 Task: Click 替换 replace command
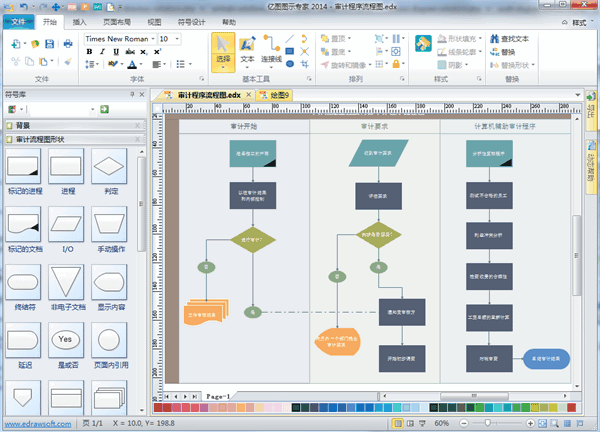[503, 52]
